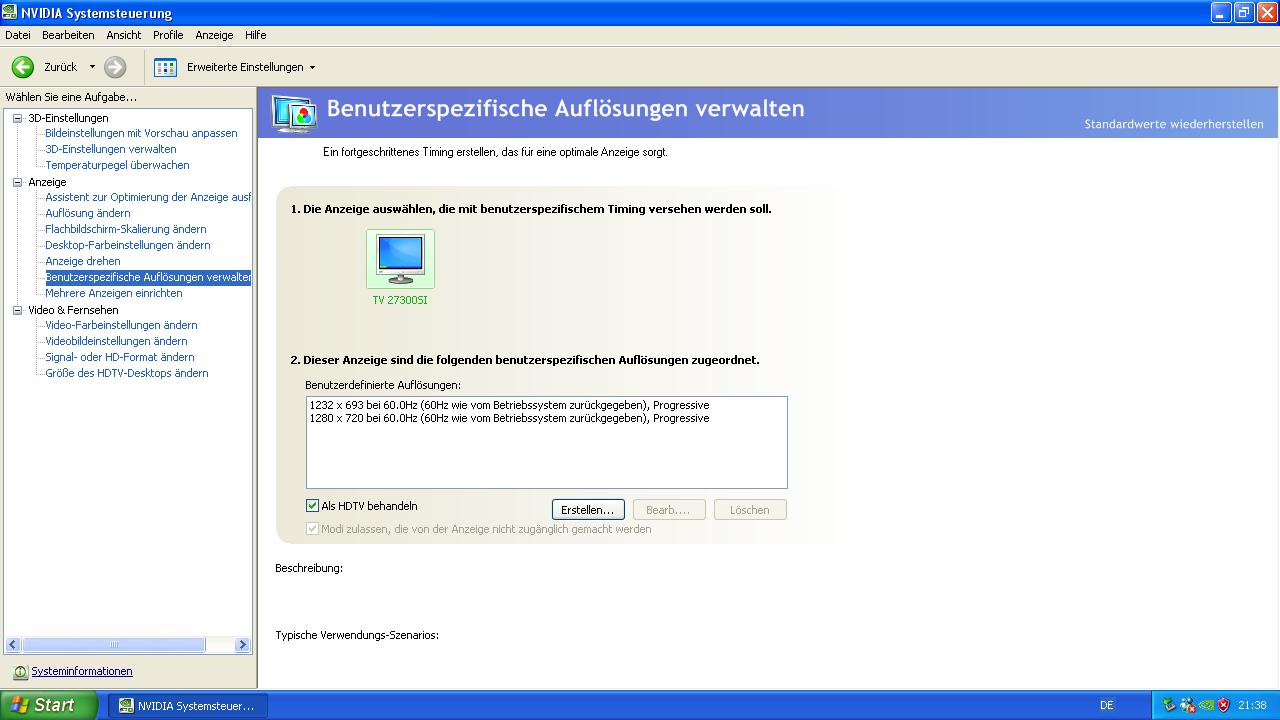Click the Safely Remove Hardware tray icon
Viewport: 1280px width, 720px height.
pyautogui.click(x=1168, y=705)
